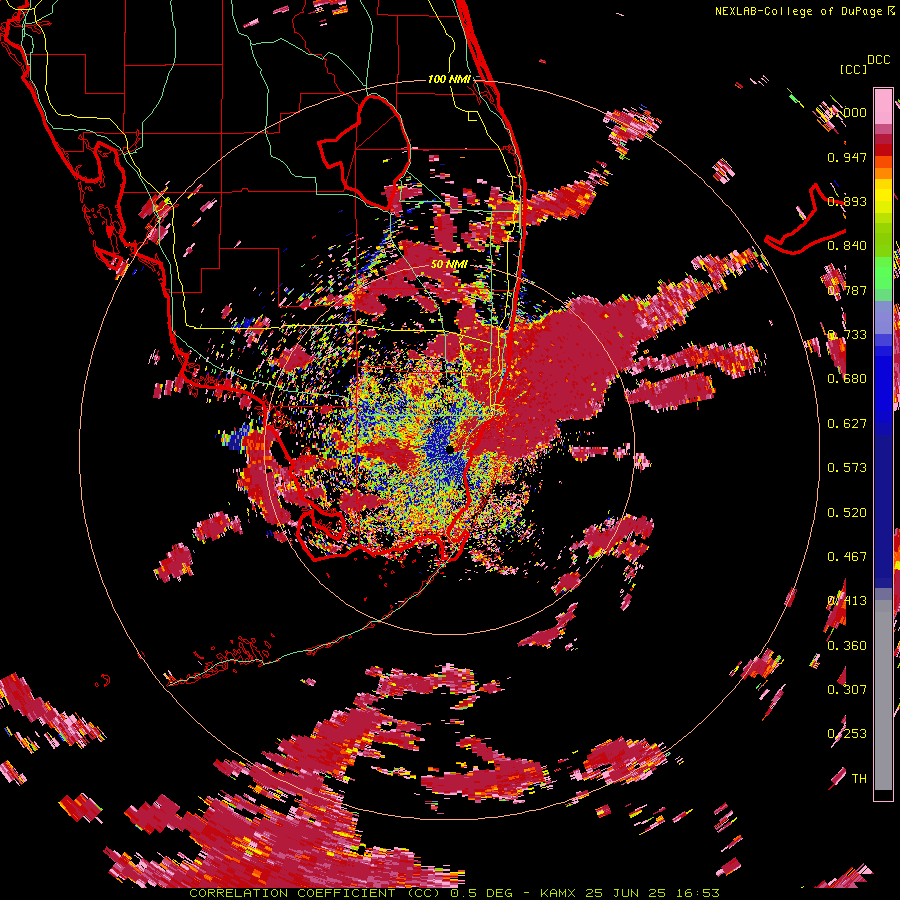Viewport: 900px width, 900px height.
Task: Click the 0.520 scale value
Action: pyautogui.click(x=847, y=513)
